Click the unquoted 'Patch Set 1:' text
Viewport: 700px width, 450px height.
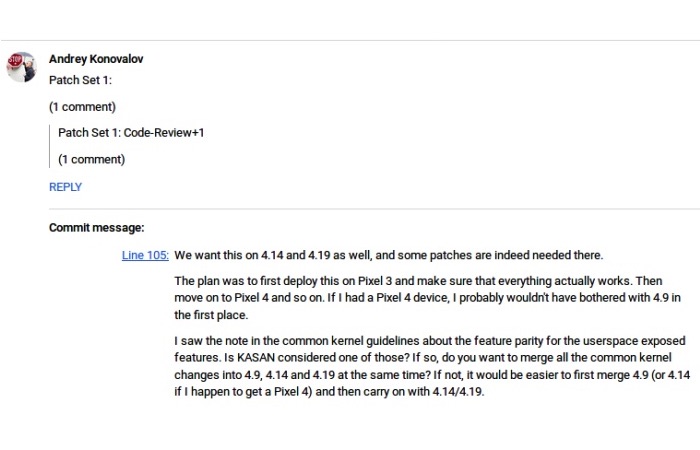(80, 80)
